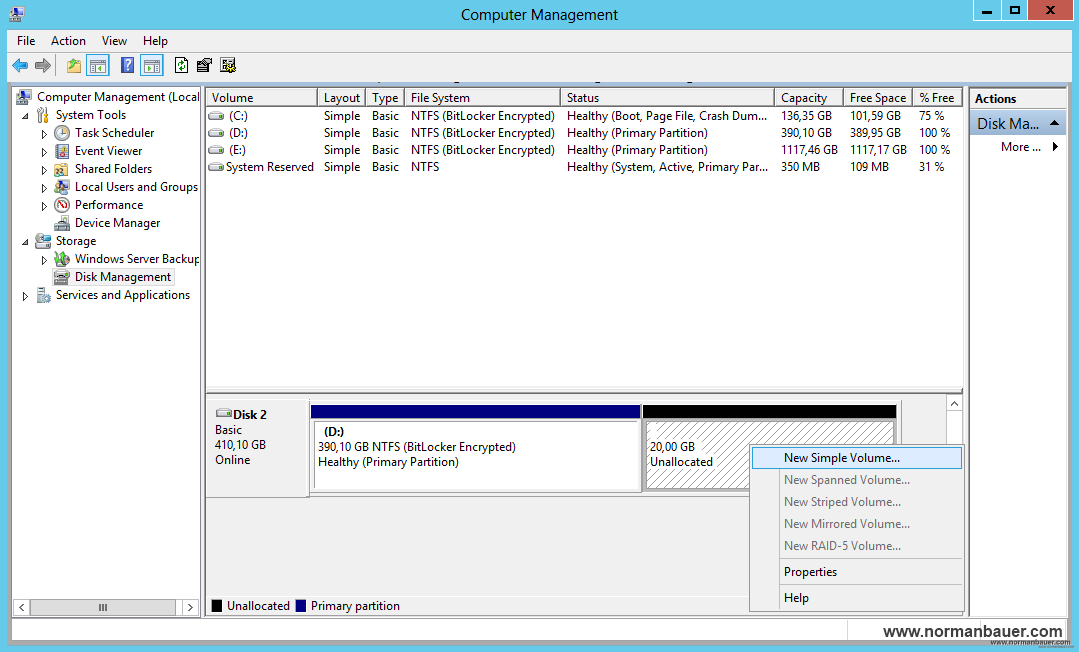The width and height of the screenshot is (1079, 652).
Task: Open the Action menu
Action: pyautogui.click(x=68, y=41)
